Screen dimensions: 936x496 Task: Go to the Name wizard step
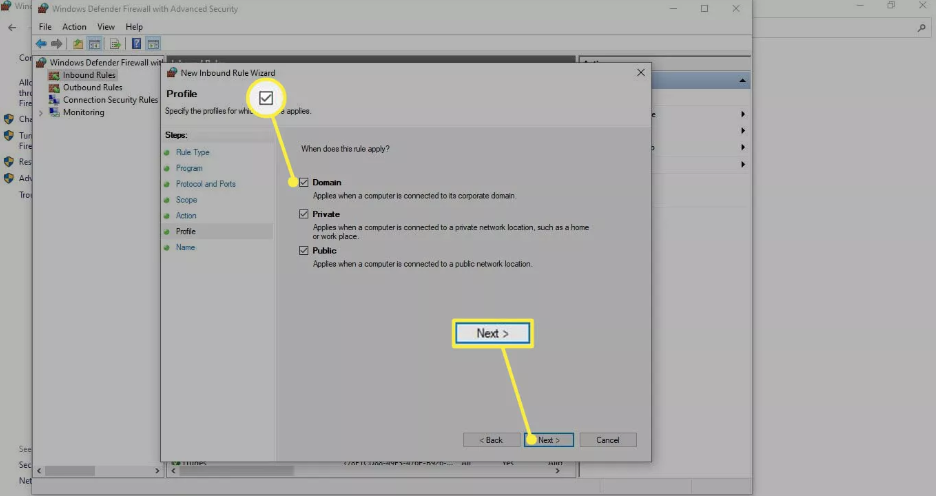coord(185,247)
